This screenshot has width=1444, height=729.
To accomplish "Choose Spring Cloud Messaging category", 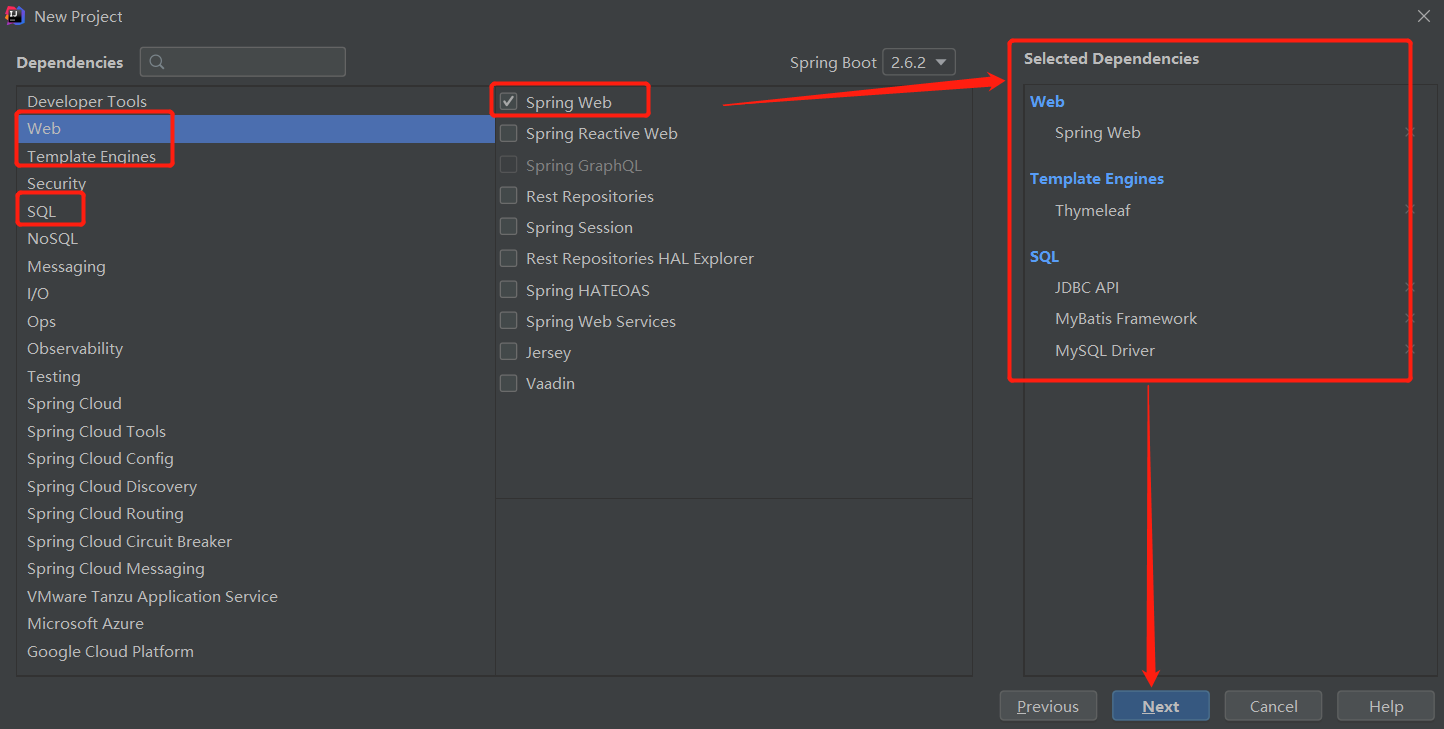I will pos(256,569).
